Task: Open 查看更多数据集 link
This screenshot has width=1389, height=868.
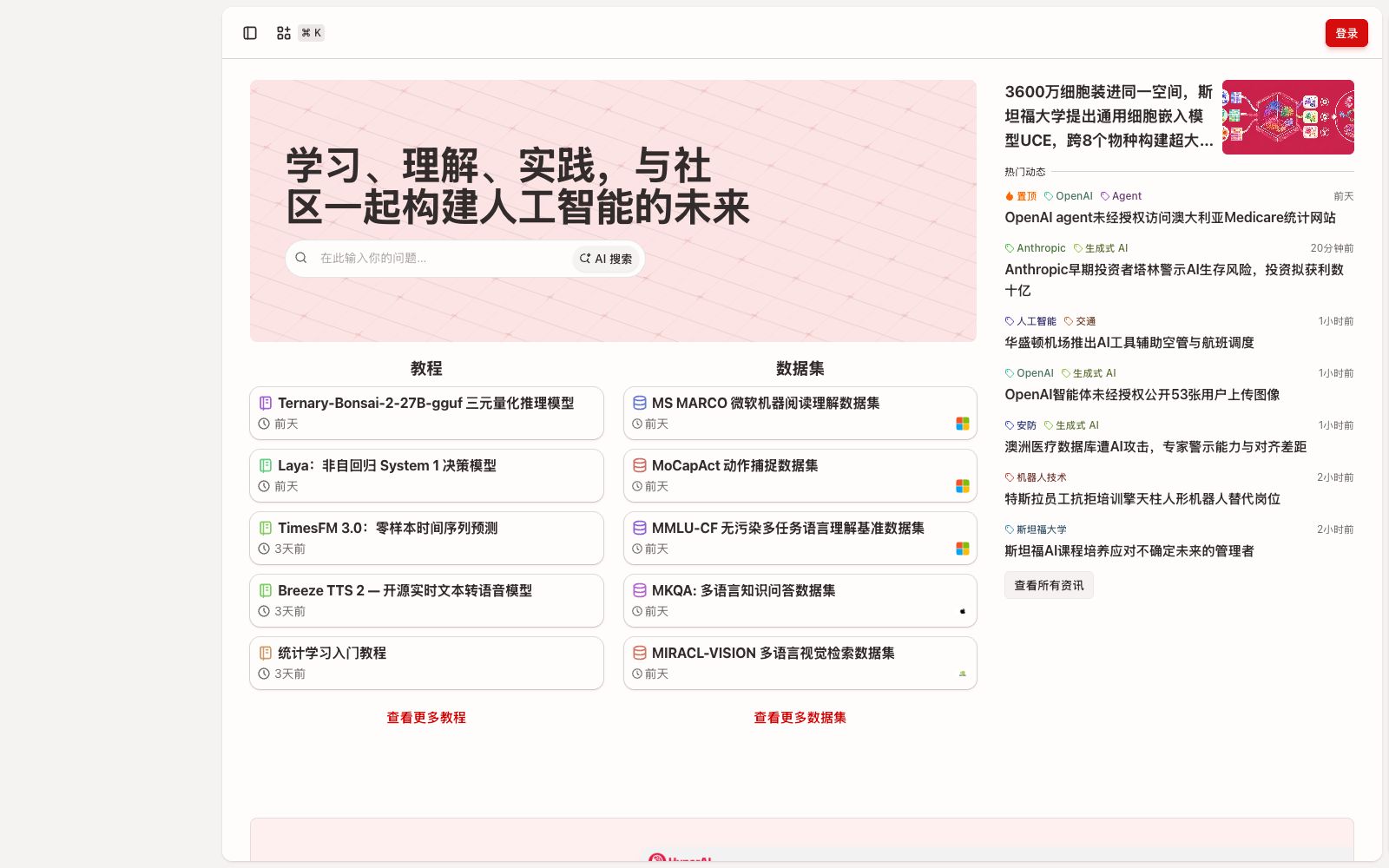Action: [800, 717]
